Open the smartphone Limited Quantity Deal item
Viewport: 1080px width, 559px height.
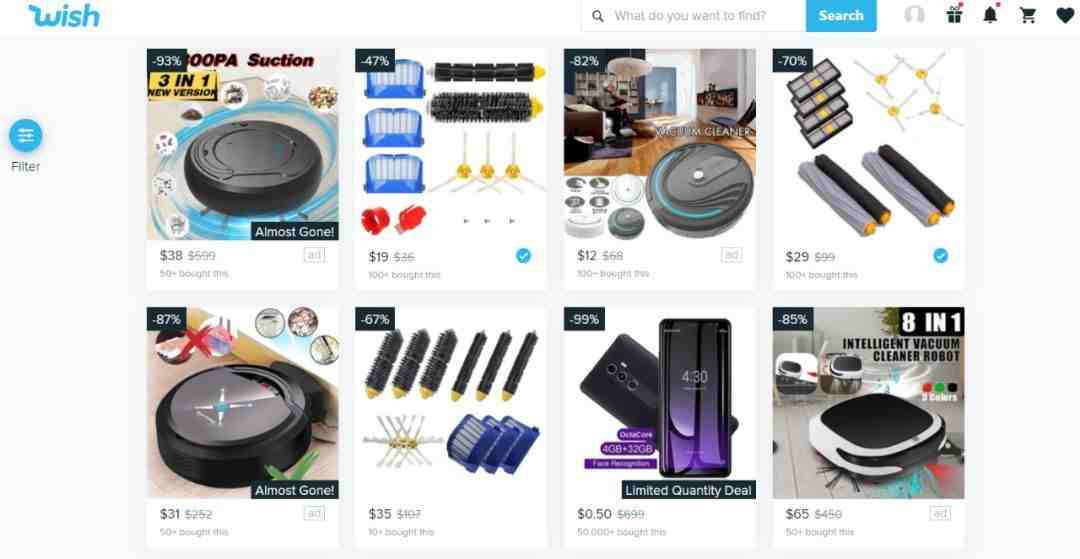660,403
